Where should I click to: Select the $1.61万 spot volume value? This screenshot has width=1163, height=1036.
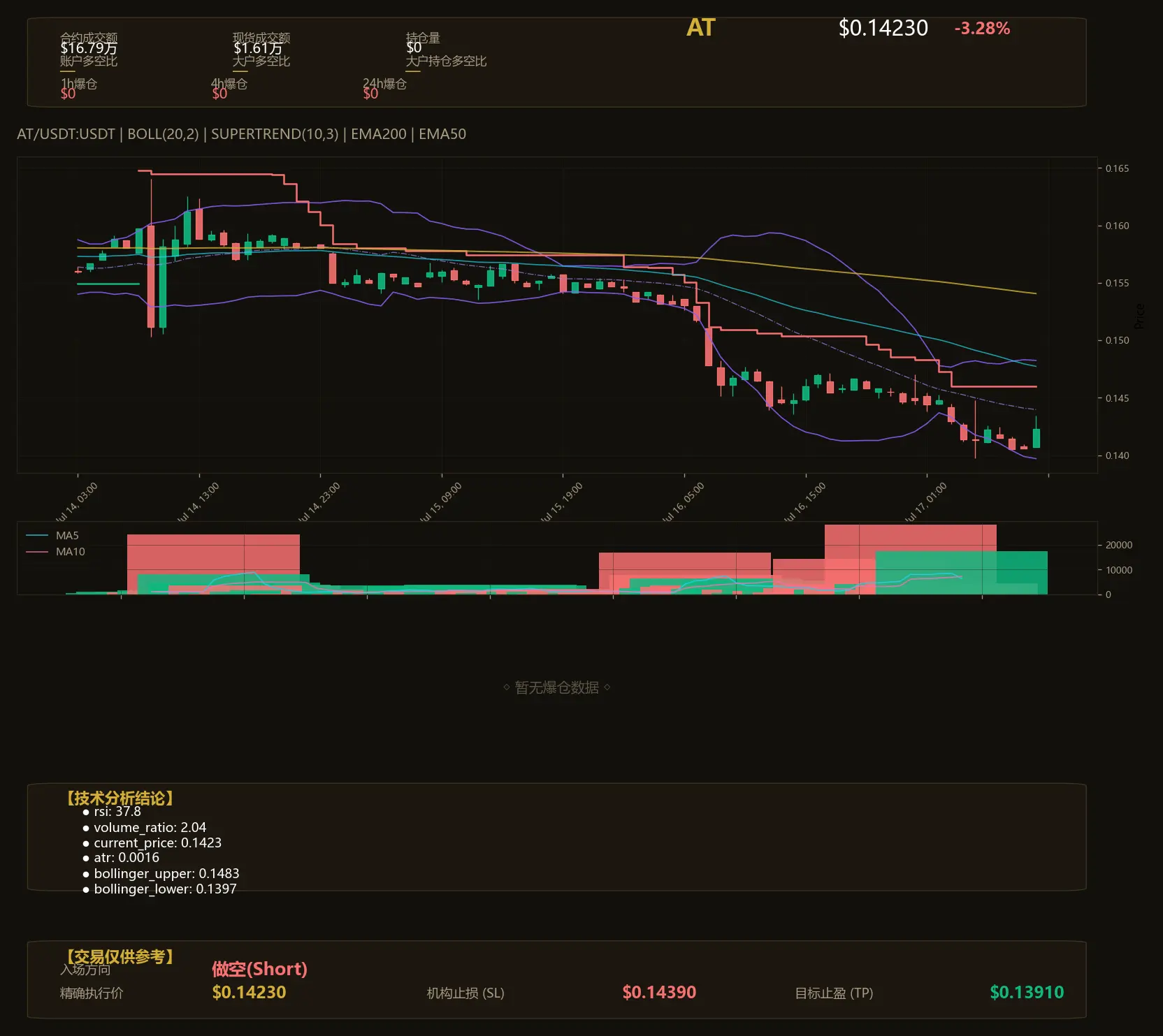[258, 48]
